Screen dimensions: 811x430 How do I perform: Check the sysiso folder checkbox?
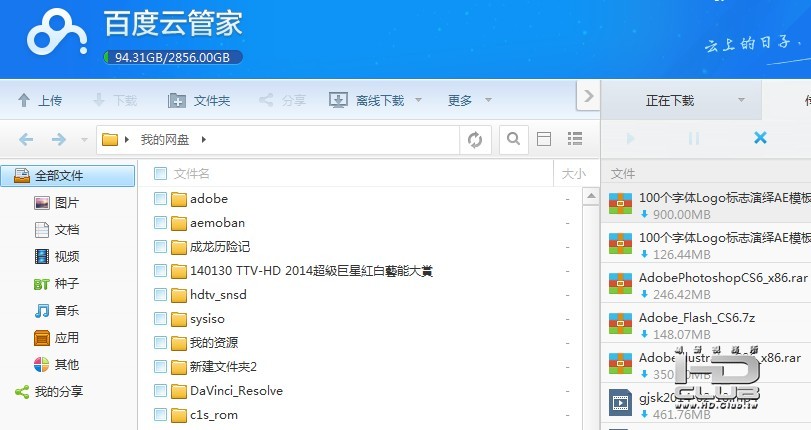pos(160,319)
